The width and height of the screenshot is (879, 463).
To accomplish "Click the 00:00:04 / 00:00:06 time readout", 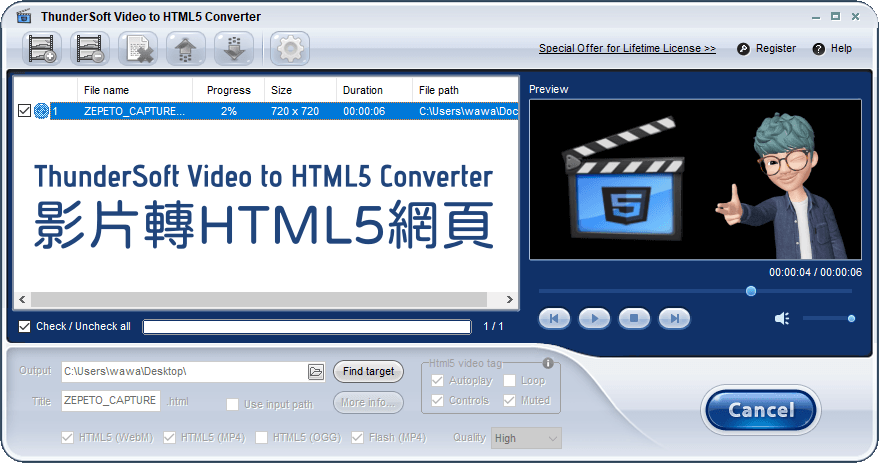I will (x=815, y=272).
